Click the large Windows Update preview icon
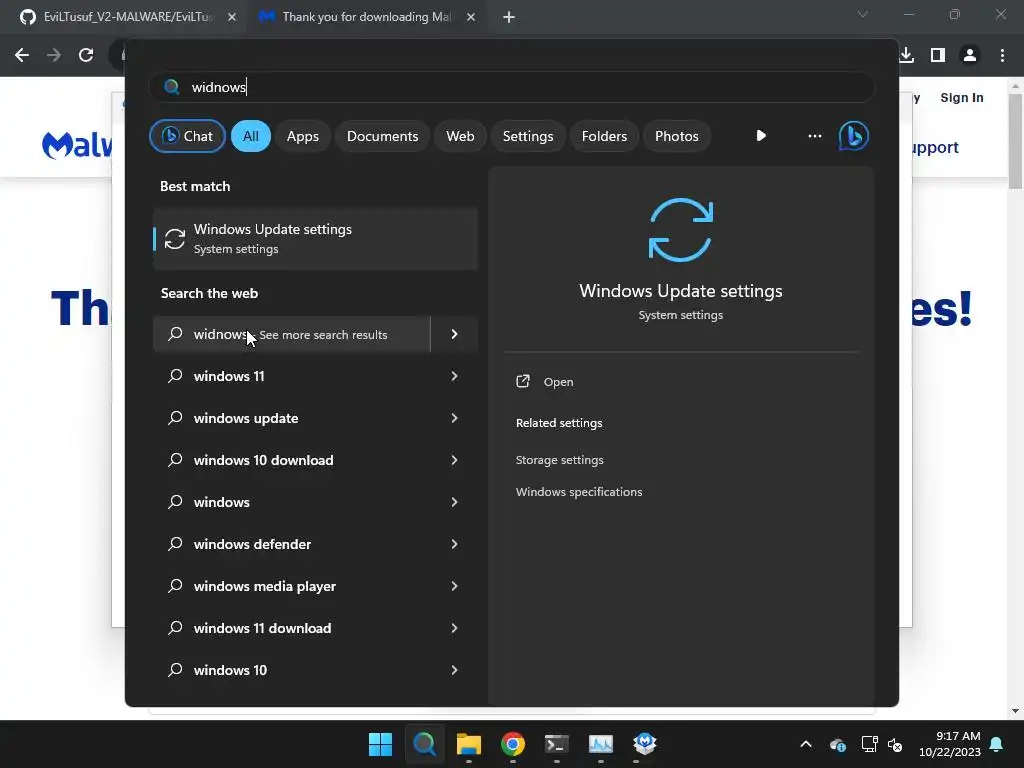This screenshot has width=1024, height=768. coord(680,230)
